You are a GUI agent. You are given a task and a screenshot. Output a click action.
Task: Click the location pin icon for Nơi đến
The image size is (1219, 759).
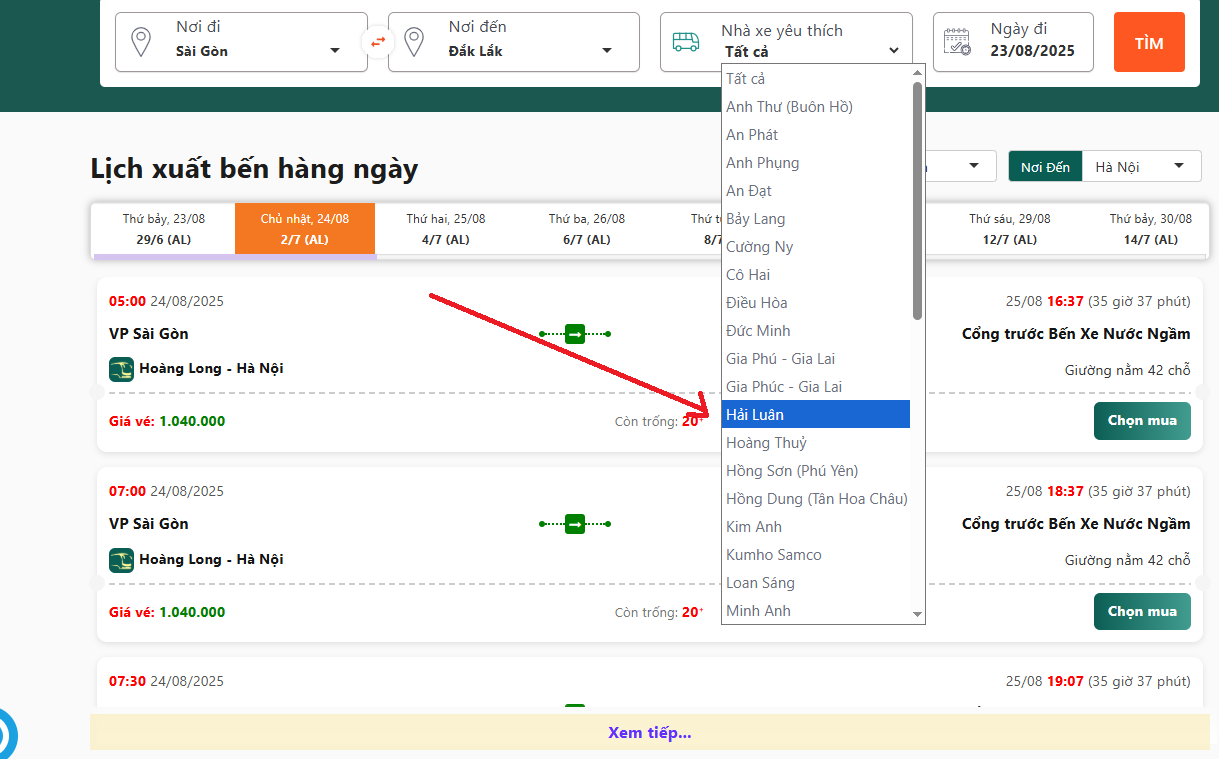[414, 42]
